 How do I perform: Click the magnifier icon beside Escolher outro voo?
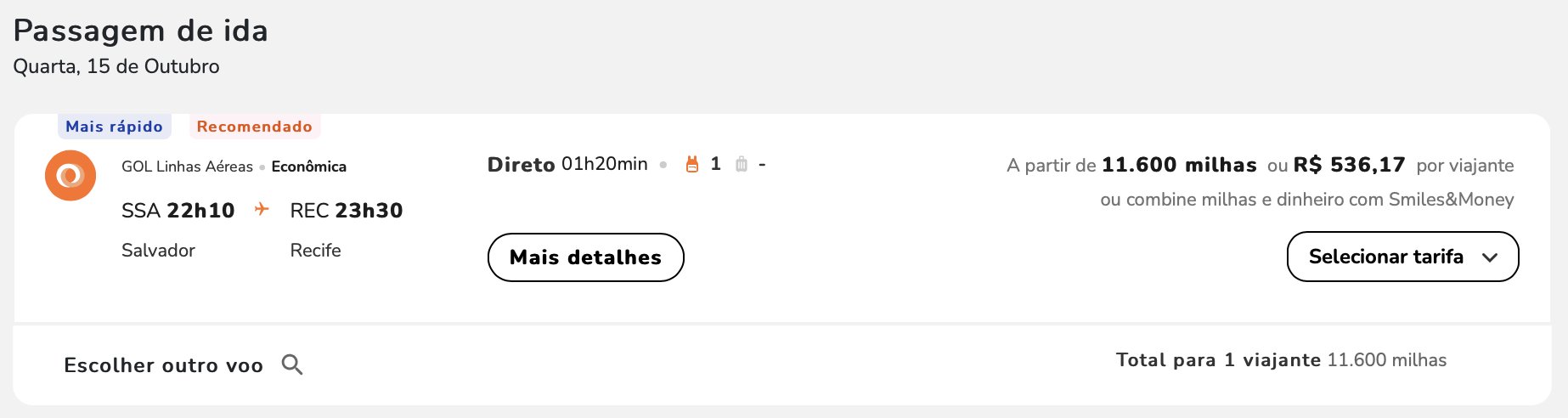[292, 365]
